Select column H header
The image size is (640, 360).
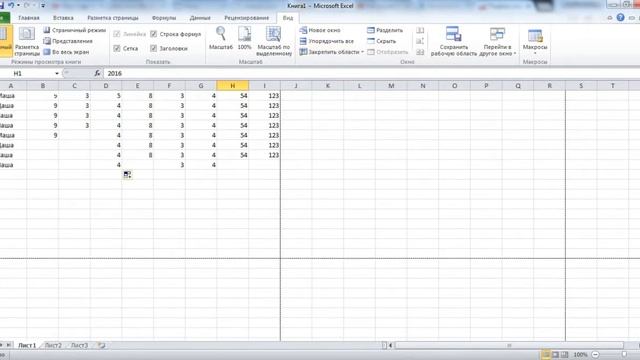[x=233, y=86]
